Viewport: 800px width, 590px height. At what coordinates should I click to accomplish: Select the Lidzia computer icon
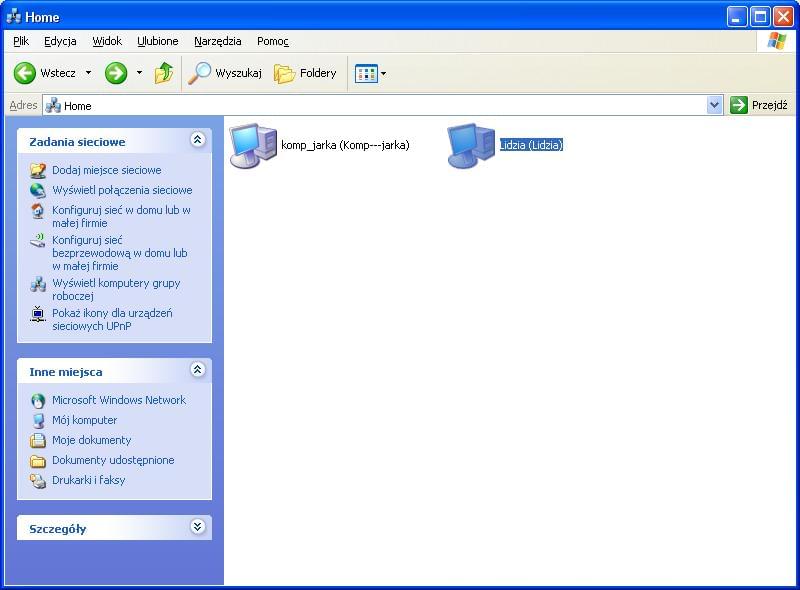[x=471, y=145]
